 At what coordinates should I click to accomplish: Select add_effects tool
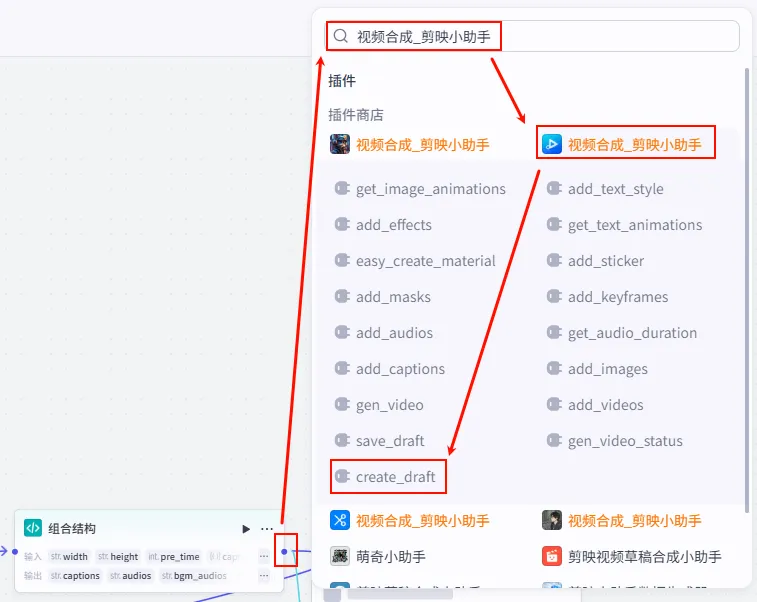coord(383,225)
